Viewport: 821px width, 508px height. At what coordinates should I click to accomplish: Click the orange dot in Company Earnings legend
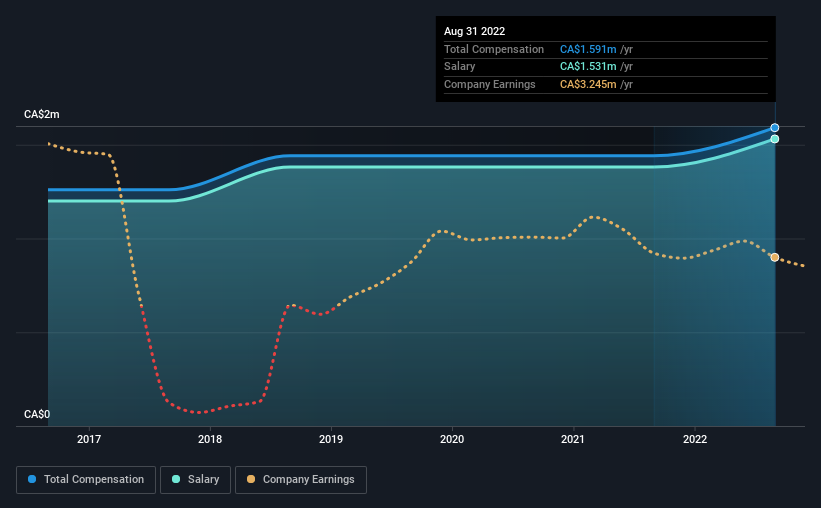(x=251, y=479)
